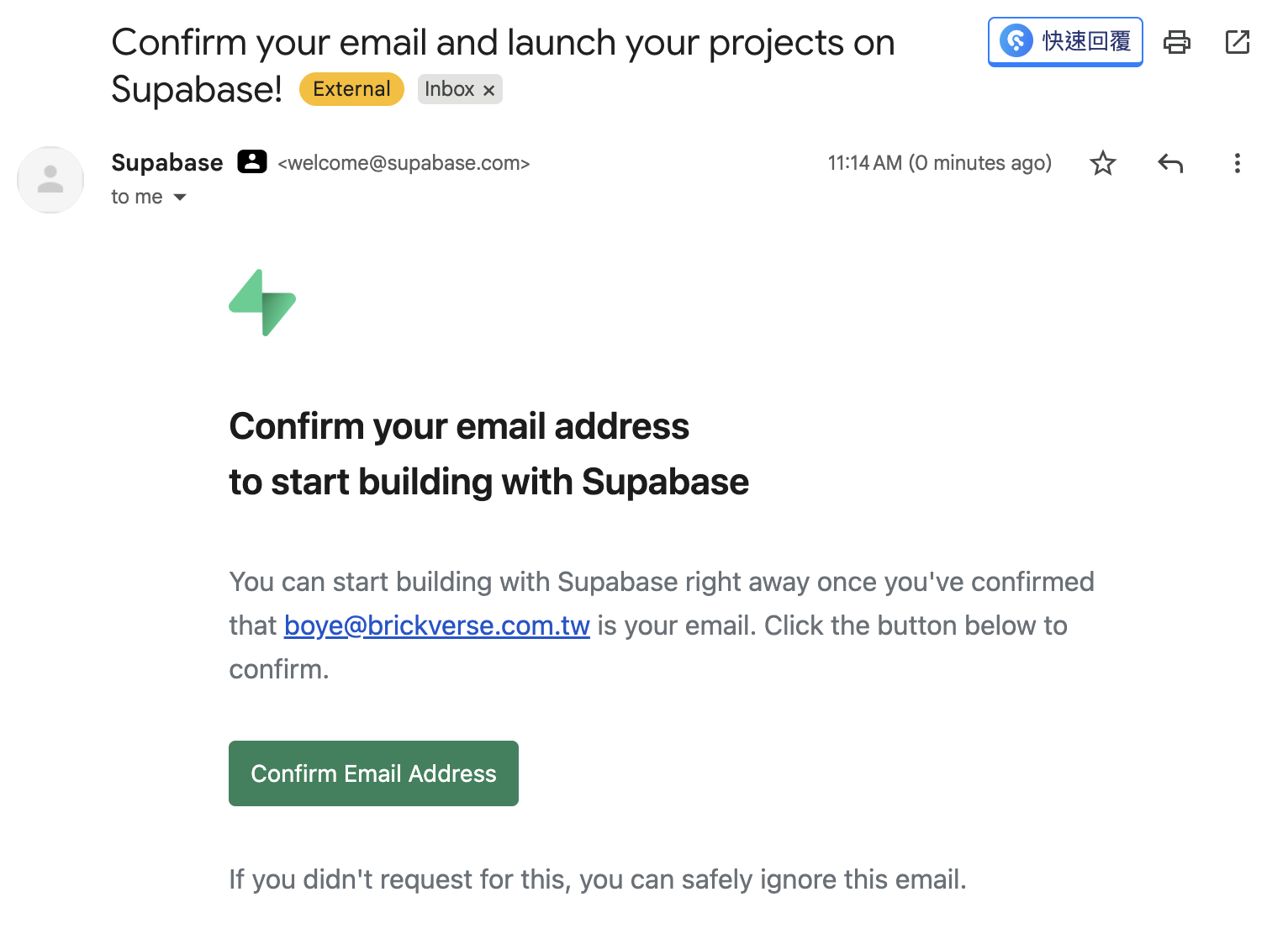1288x950 pixels.
Task: Expand the 'to me' recipient details arrow
Action: click(x=180, y=198)
